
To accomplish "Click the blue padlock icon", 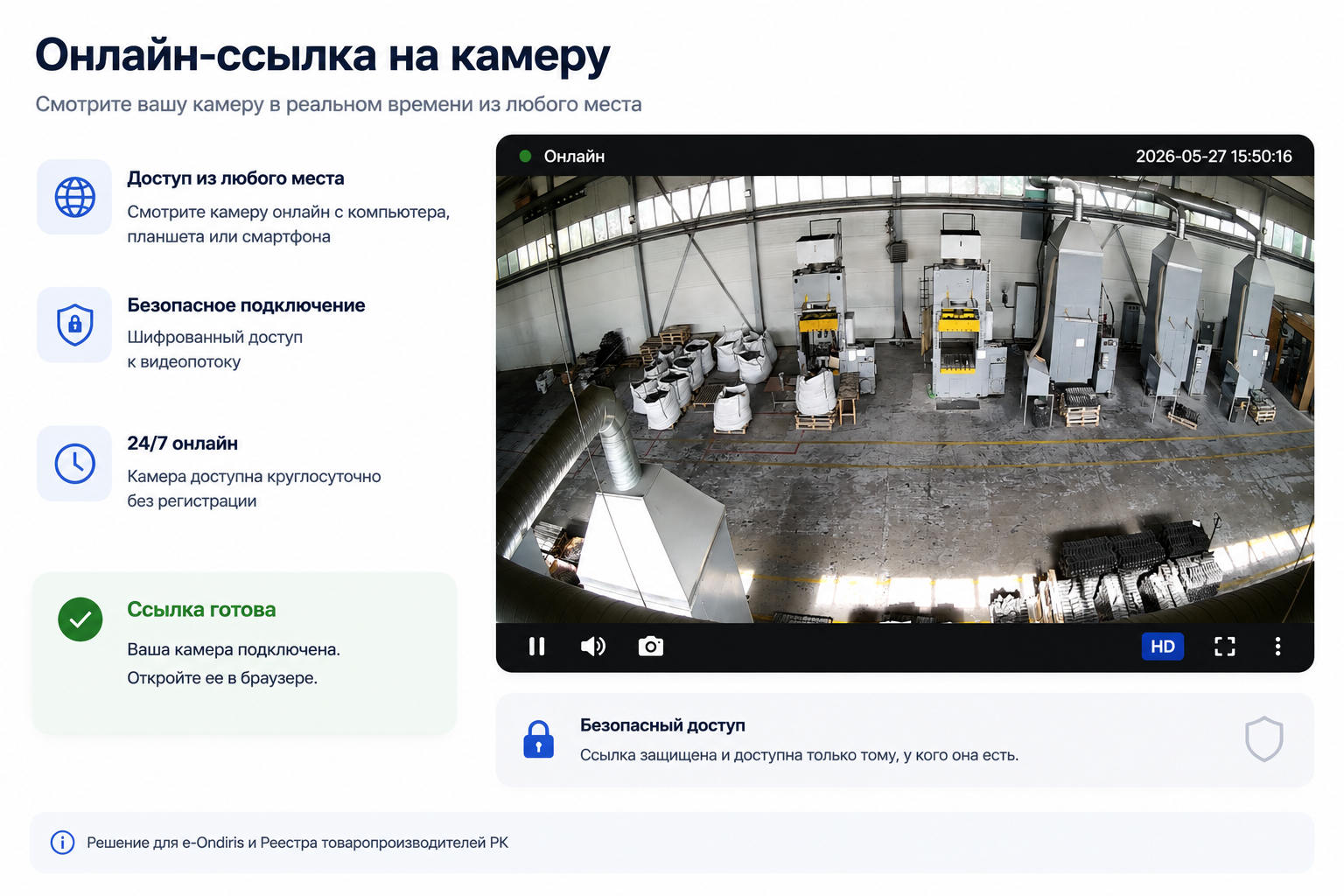I will pos(538,739).
